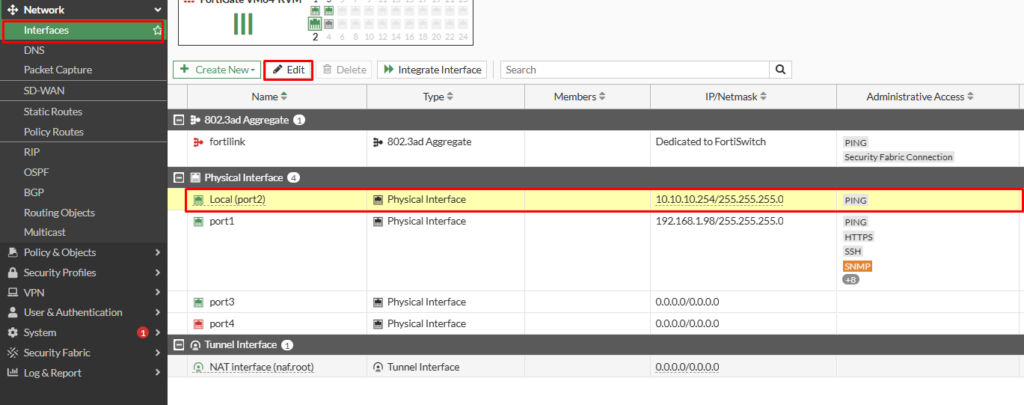Click the NAT tunnel interface icon
This screenshot has width=1024, height=405.
pyautogui.click(x=199, y=367)
